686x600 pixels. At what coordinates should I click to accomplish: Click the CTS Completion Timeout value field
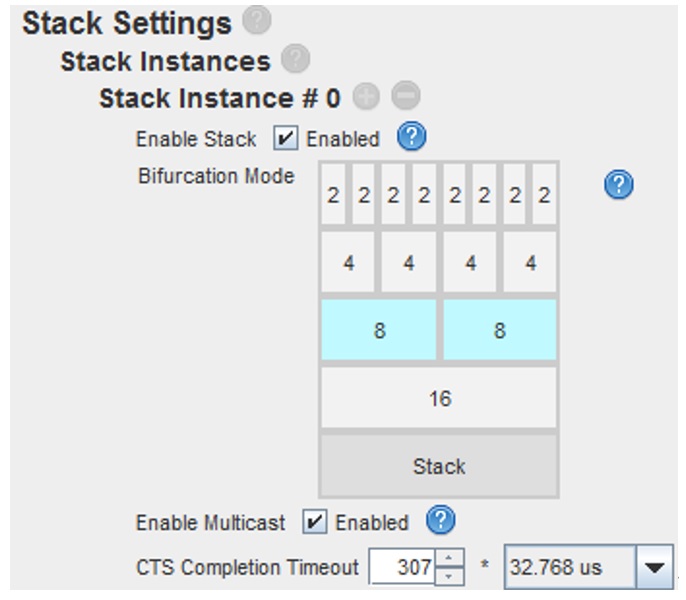[x=403, y=568]
